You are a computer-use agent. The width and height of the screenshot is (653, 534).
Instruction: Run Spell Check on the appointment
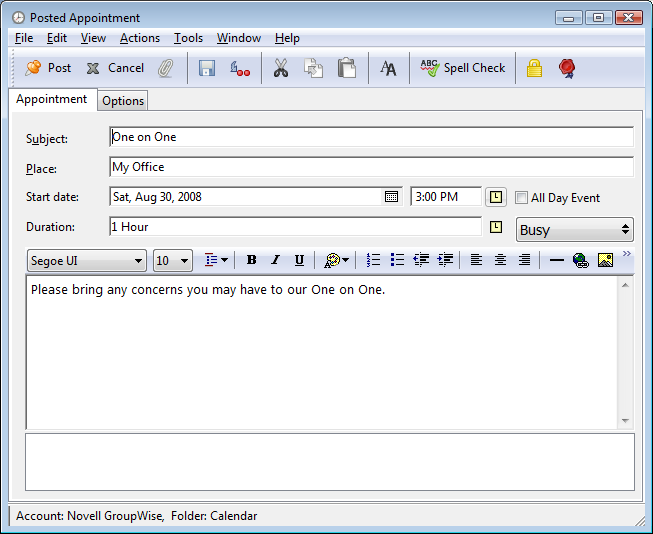tap(463, 68)
